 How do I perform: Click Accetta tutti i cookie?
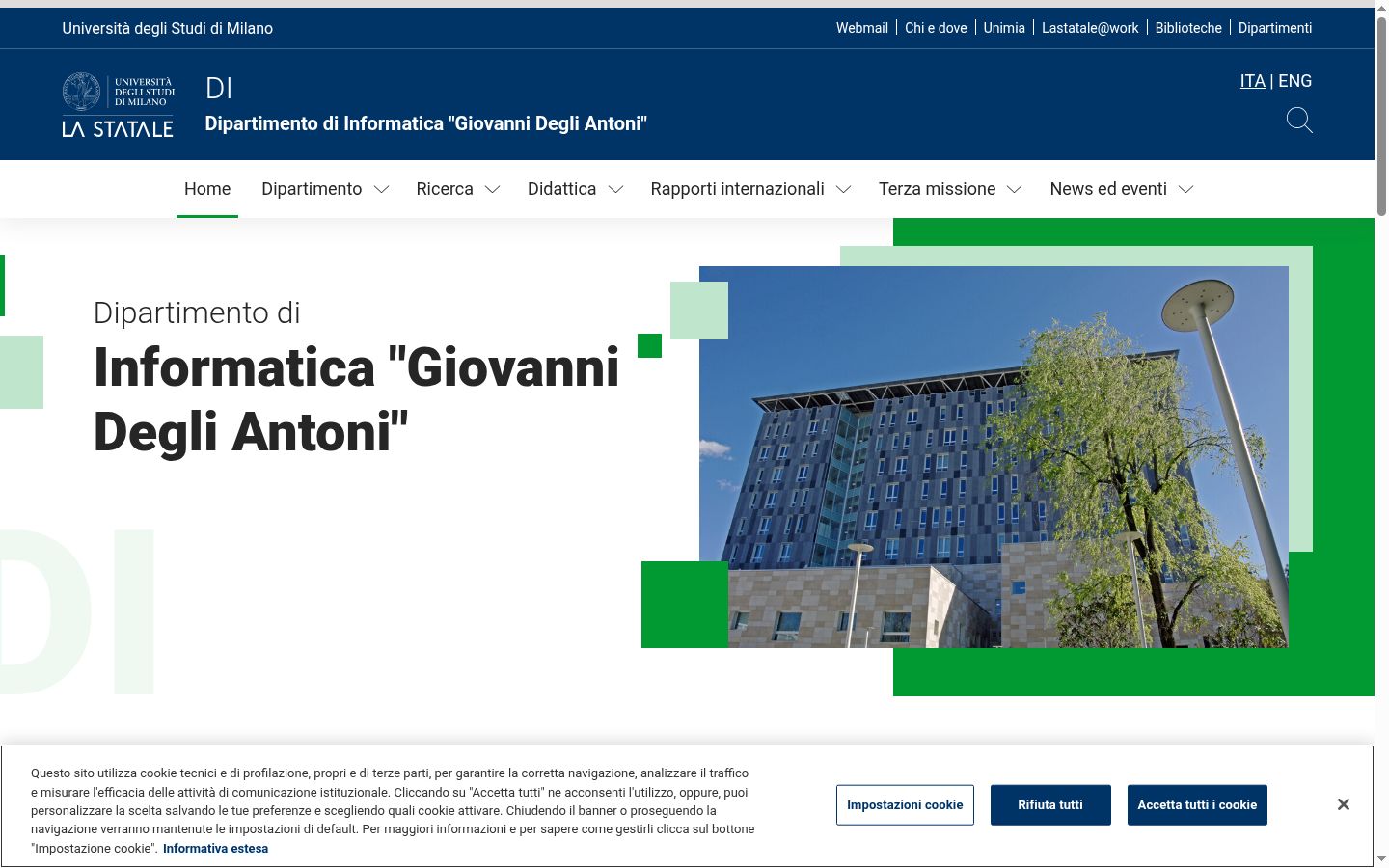point(1197,805)
